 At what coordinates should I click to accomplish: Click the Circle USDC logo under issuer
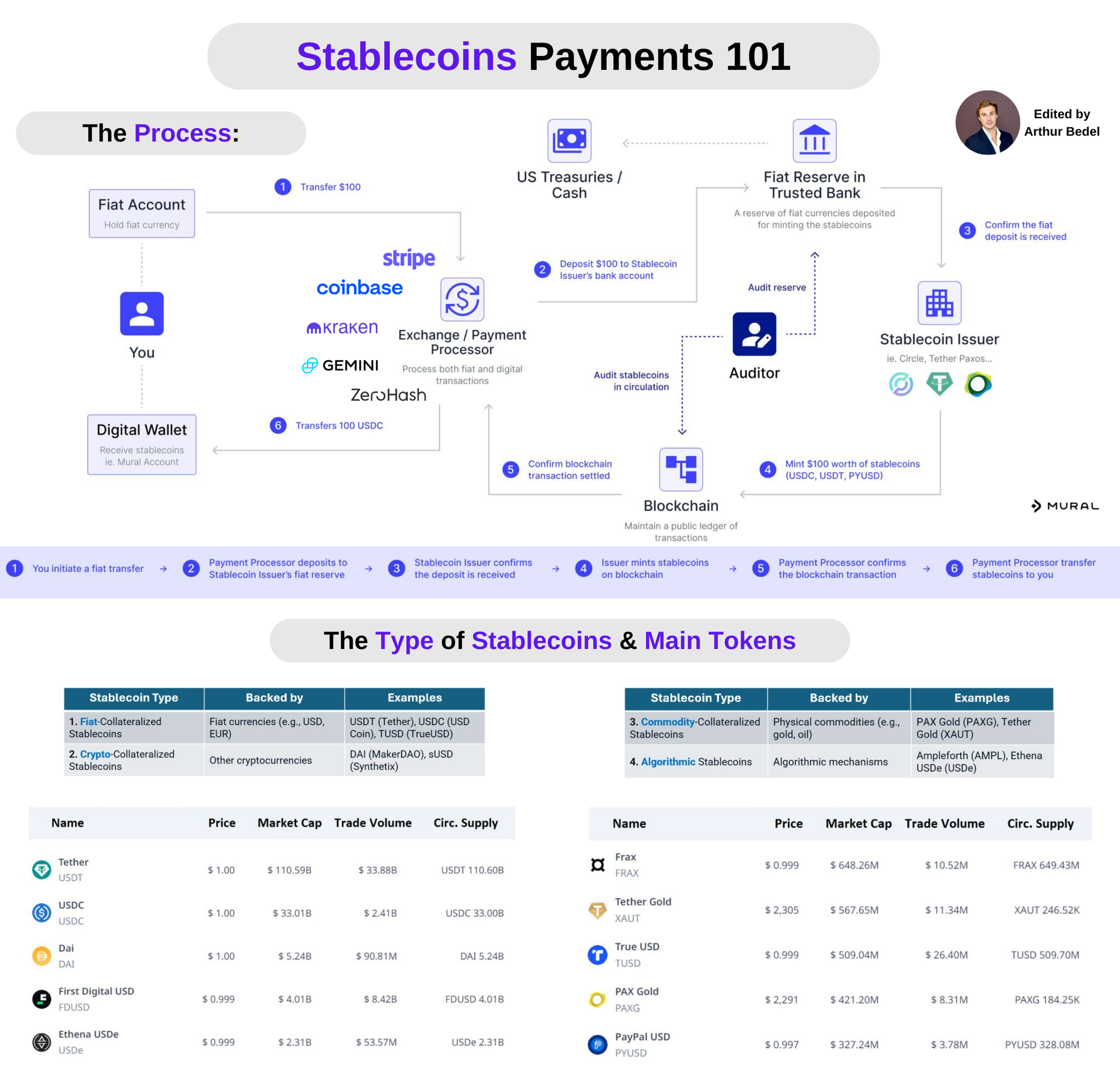tap(900, 384)
